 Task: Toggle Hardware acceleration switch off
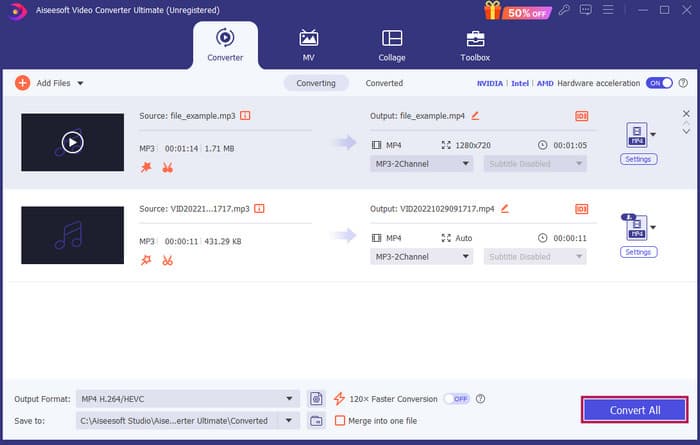pyautogui.click(x=658, y=83)
